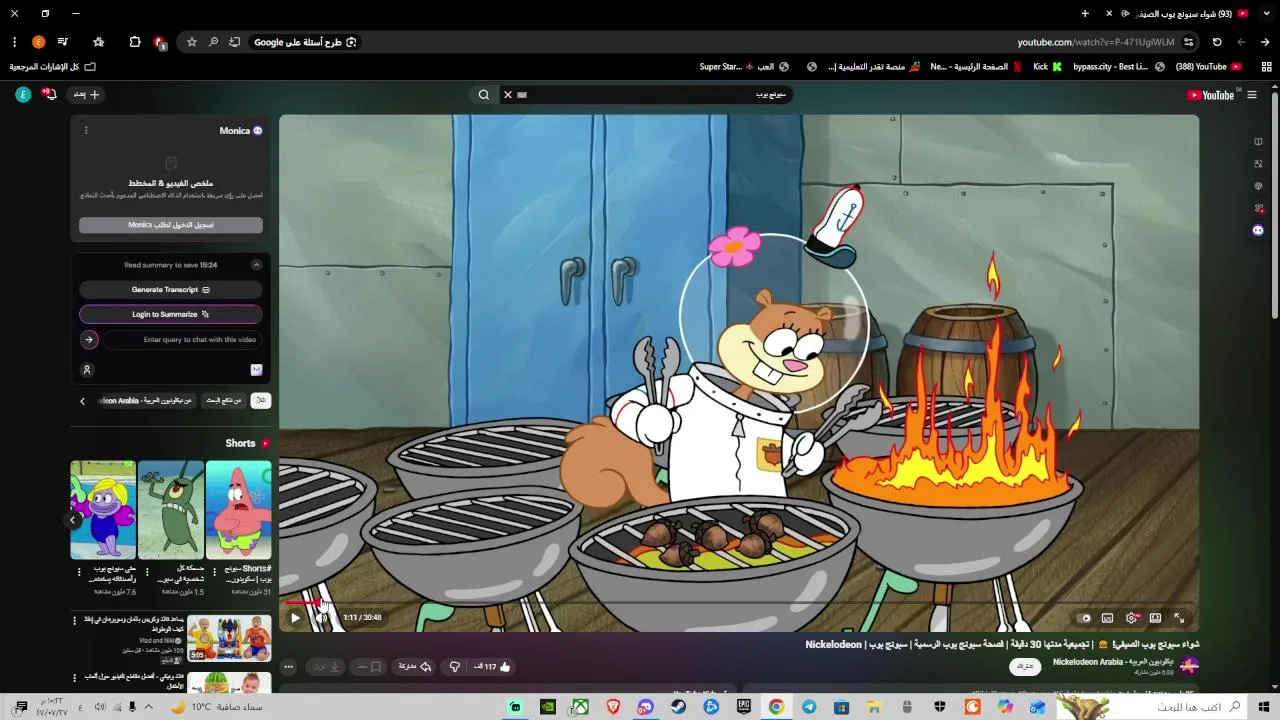Viewport: 1280px width, 720px height.
Task: Click Ask Google about this page chip
Action: (x=305, y=42)
